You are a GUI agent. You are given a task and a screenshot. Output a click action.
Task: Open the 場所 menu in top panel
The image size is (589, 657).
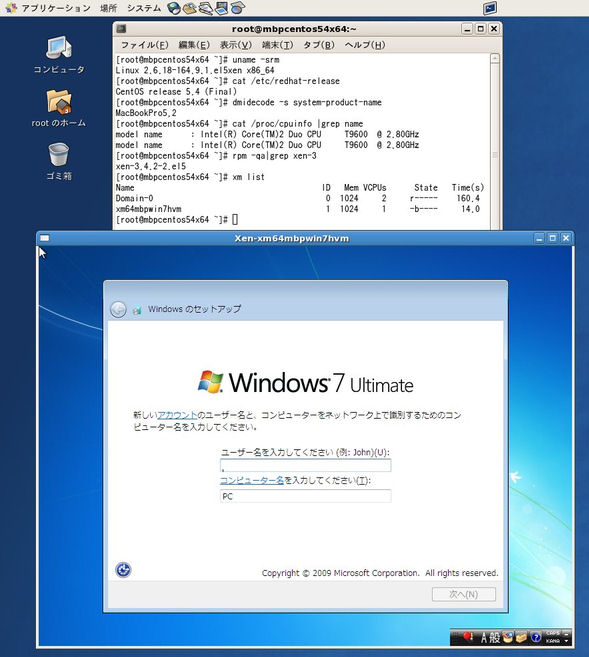(x=108, y=8)
